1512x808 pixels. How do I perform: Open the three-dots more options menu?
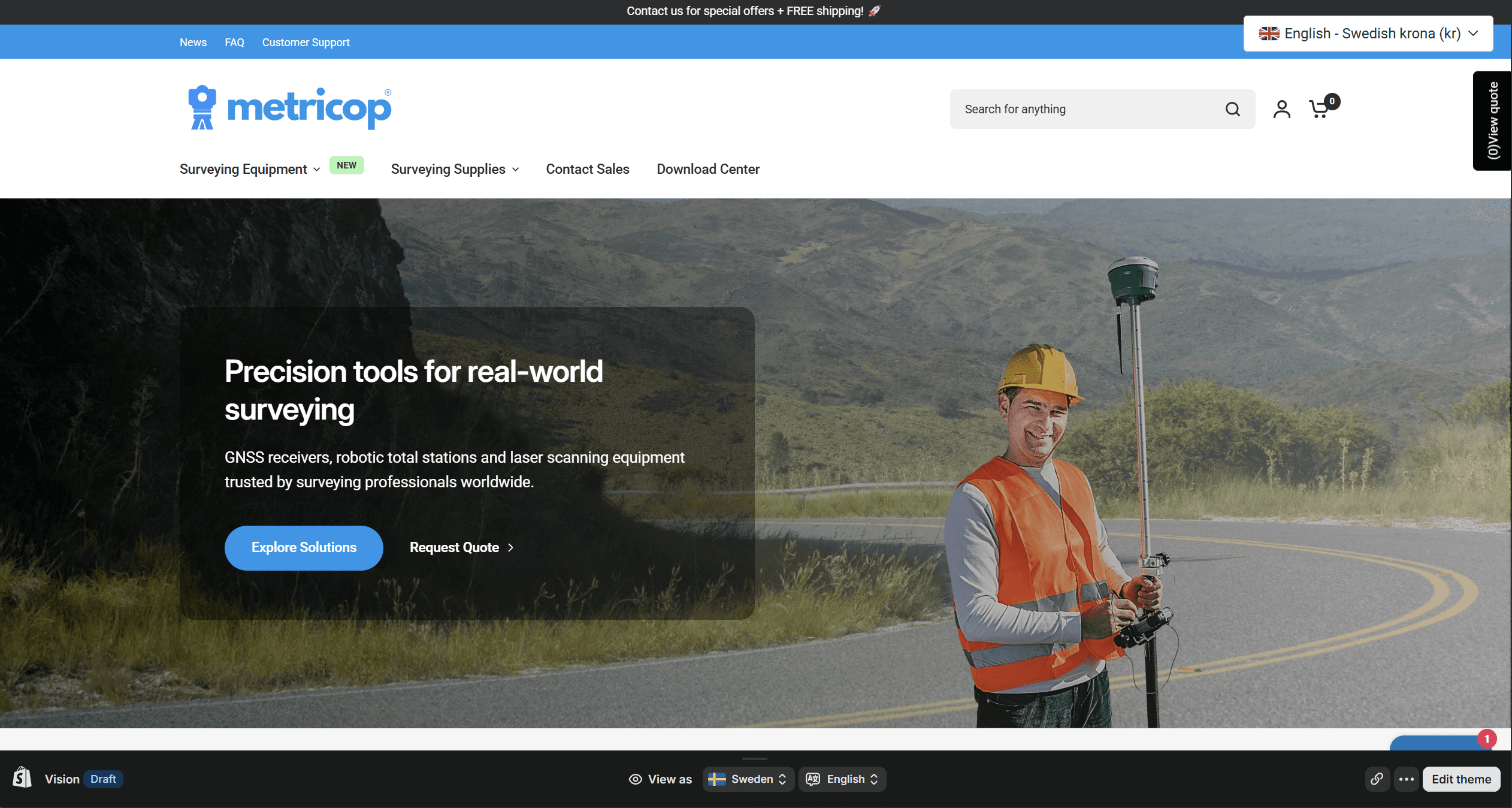point(1406,779)
